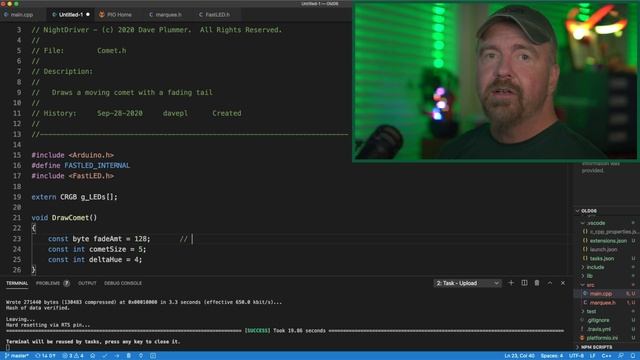The height and width of the screenshot is (360, 640).
Task: Select the Untitled-1 editor tab
Action: tap(70, 14)
